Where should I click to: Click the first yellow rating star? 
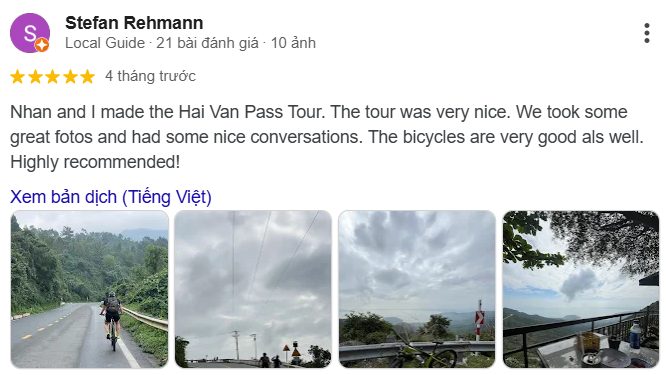pos(17,77)
